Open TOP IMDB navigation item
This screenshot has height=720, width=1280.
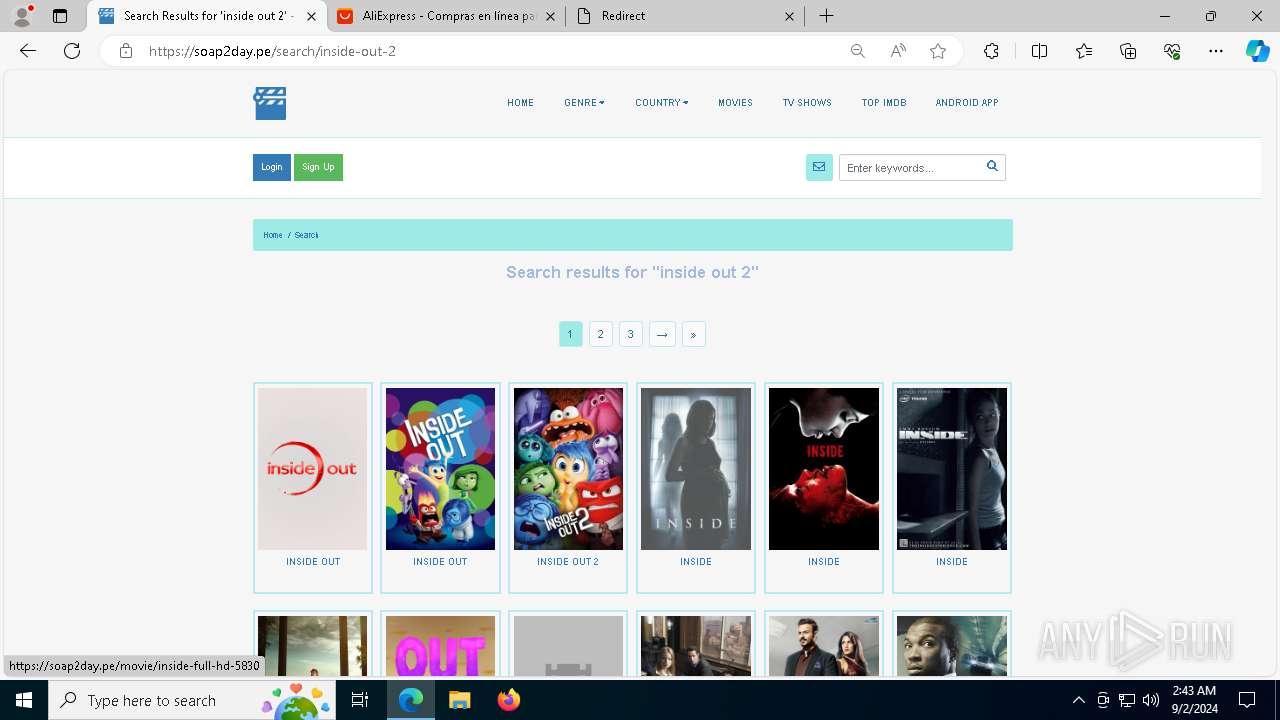click(x=884, y=103)
